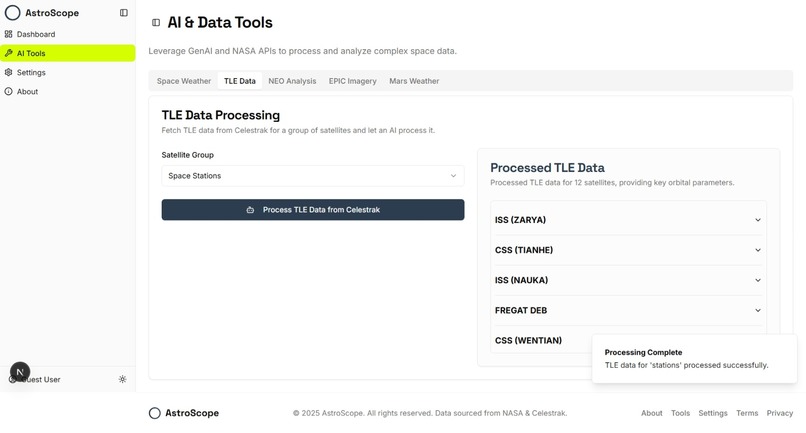Open the footer About link
This screenshot has height=433, width=806.
tap(651, 413)
